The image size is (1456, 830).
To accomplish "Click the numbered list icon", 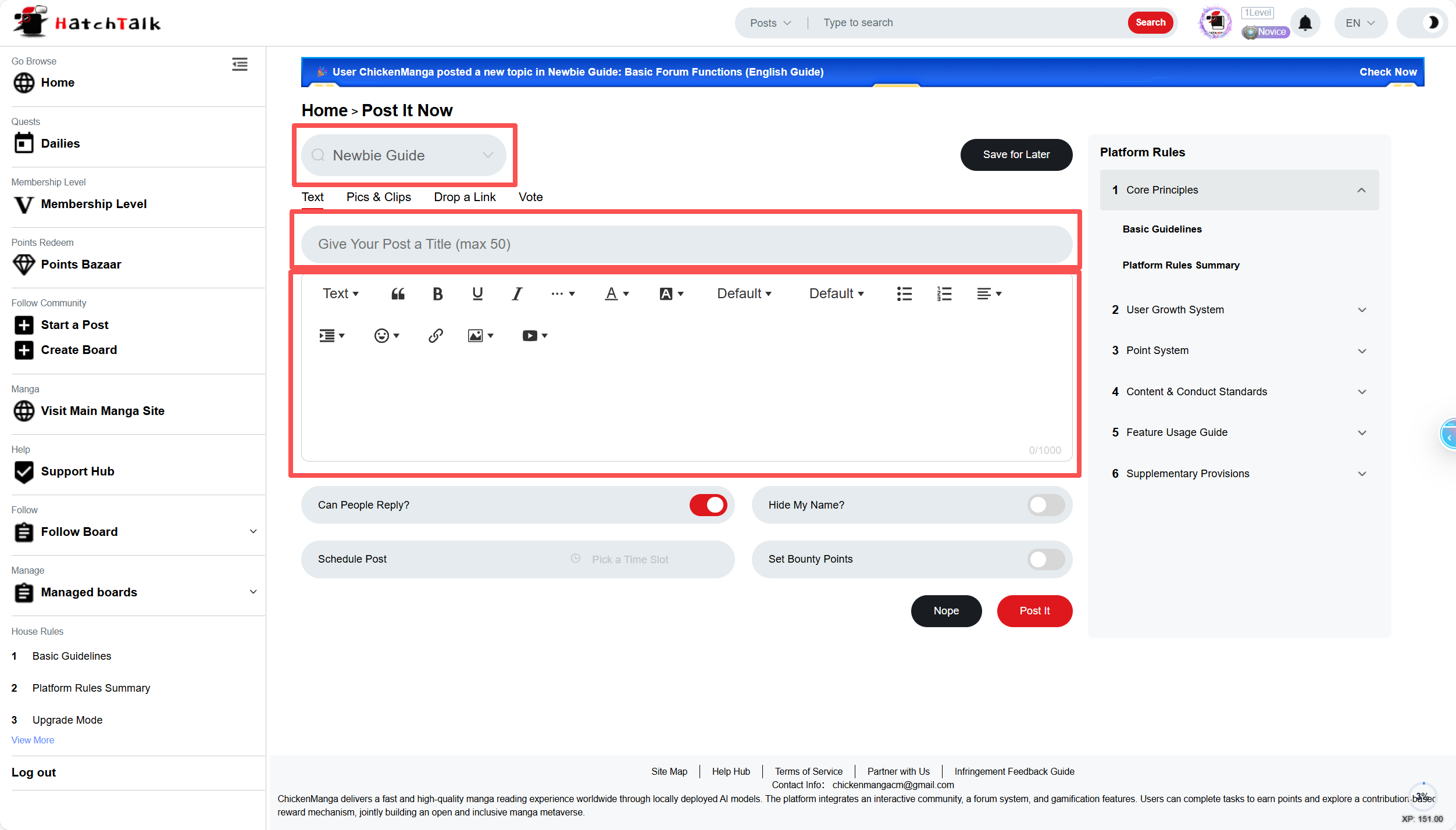I will point(944,294).
